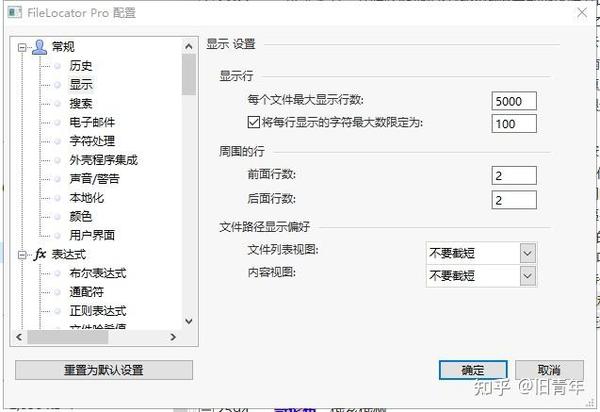Close the FileLocator Pro 配置 dialog
Viewport: 600px width, 412px height.
click(582, 13)
